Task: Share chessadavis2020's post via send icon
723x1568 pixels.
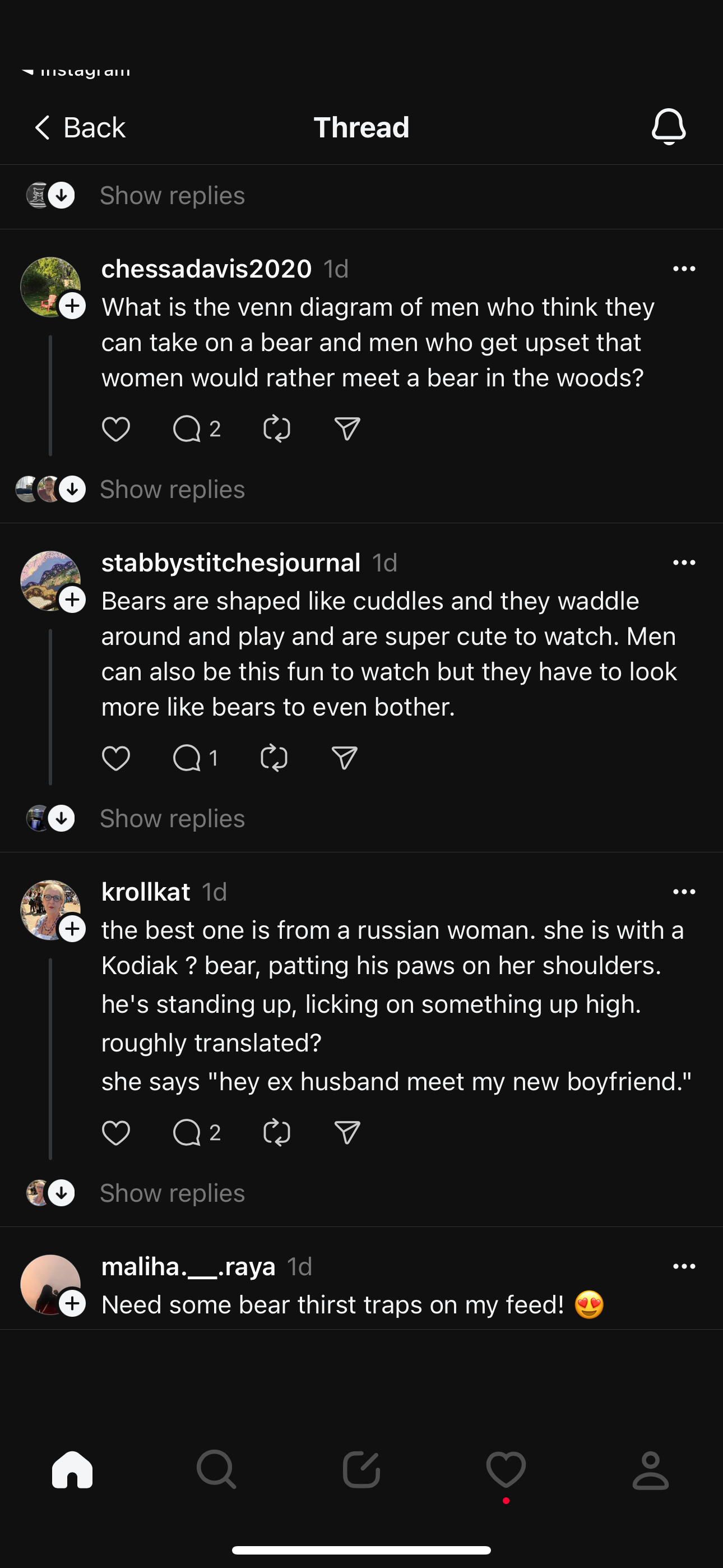Action: (x=347, y=429)
